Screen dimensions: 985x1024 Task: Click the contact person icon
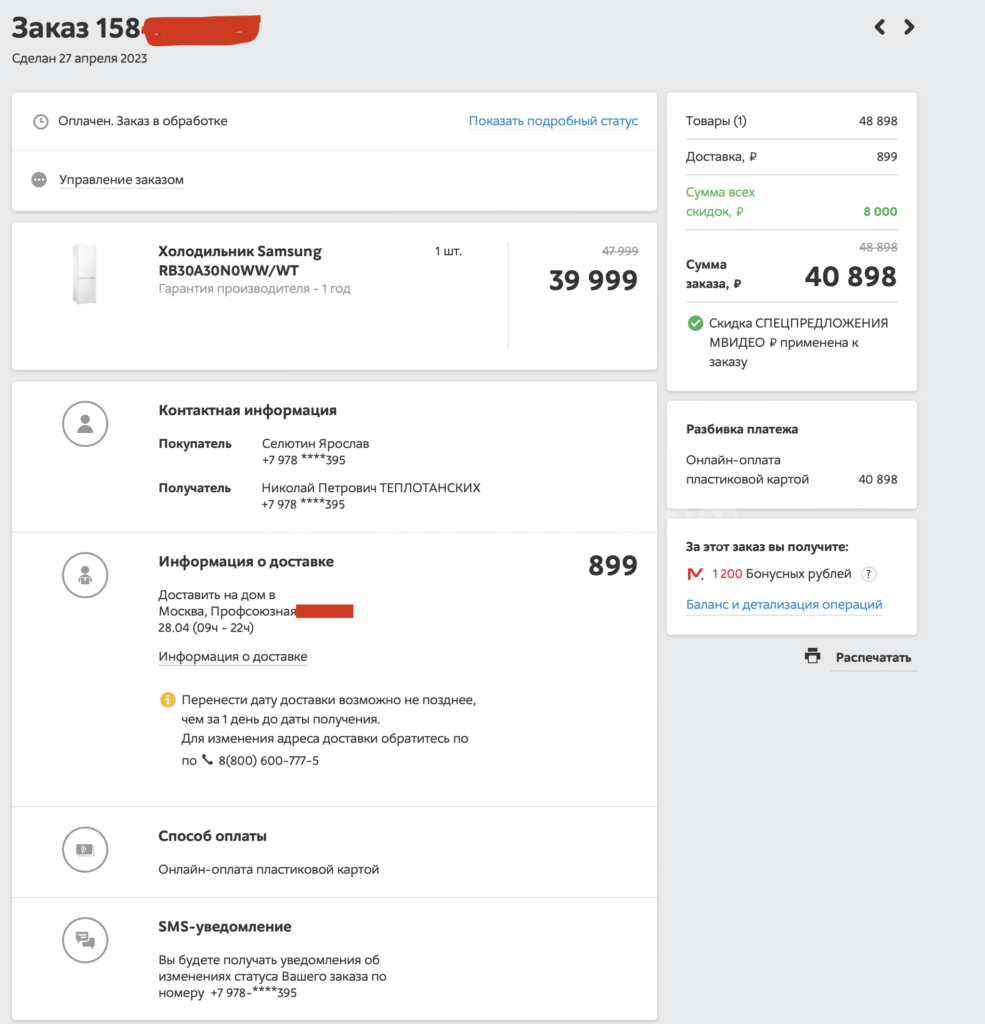85,424
